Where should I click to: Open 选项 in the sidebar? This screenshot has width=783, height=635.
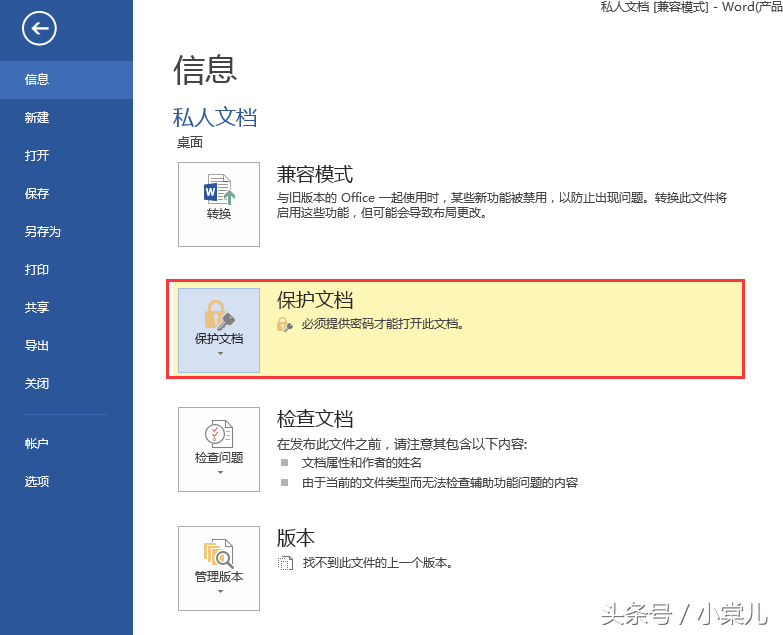click(x=66, y=481)
